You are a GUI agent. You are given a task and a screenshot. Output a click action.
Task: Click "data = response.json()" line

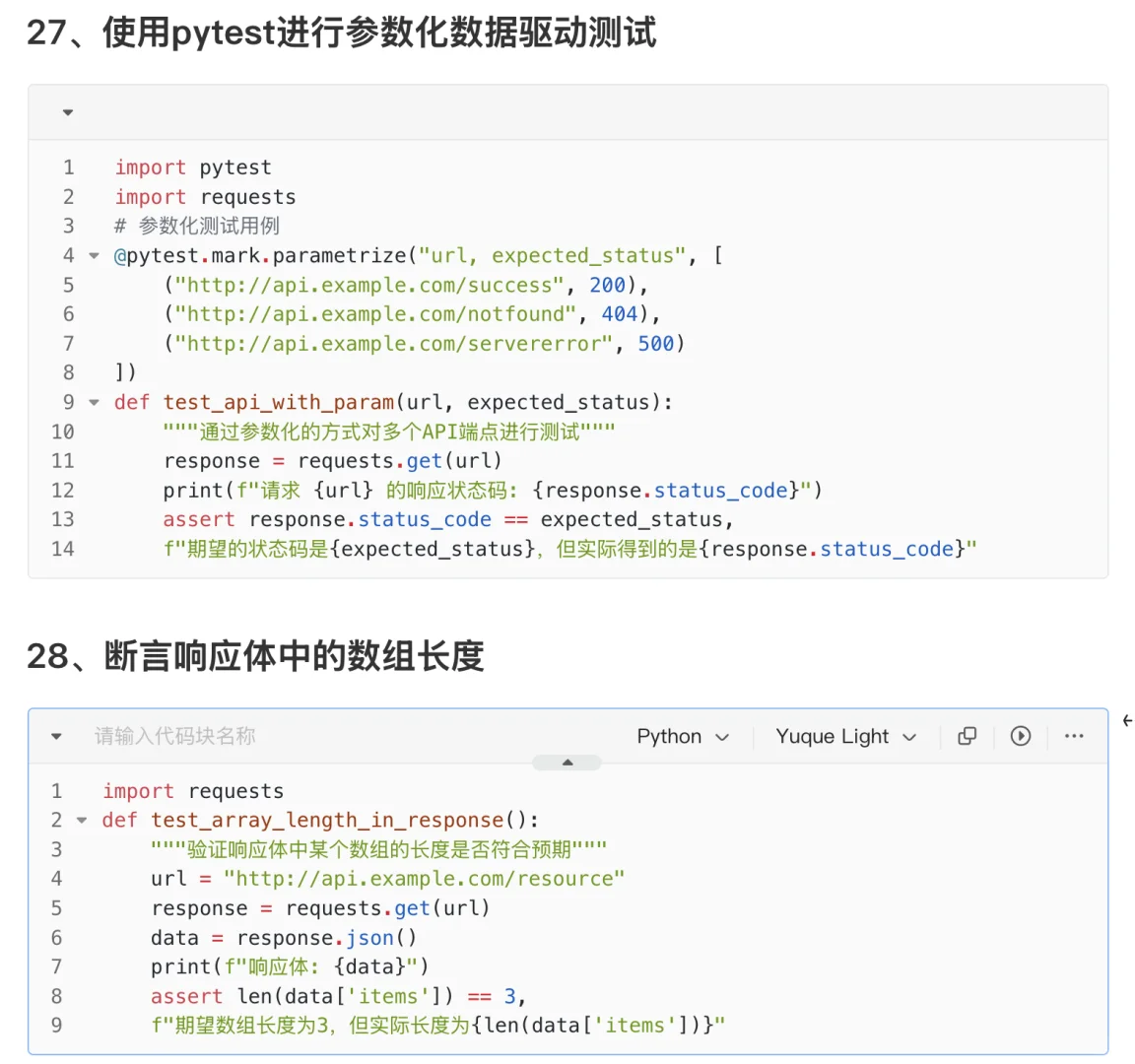pyautogui.click(x=284, y=938)
